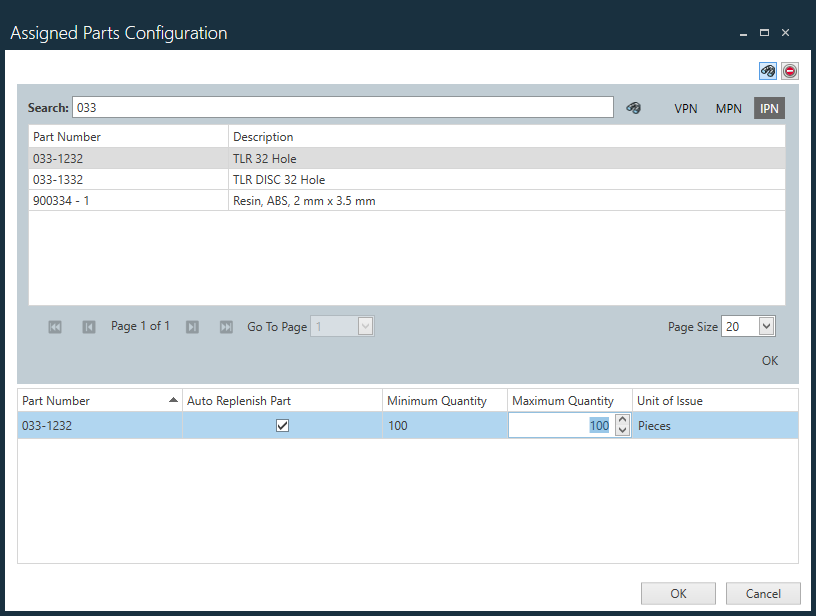Confirm the dialog with OK button

(678, 593)
